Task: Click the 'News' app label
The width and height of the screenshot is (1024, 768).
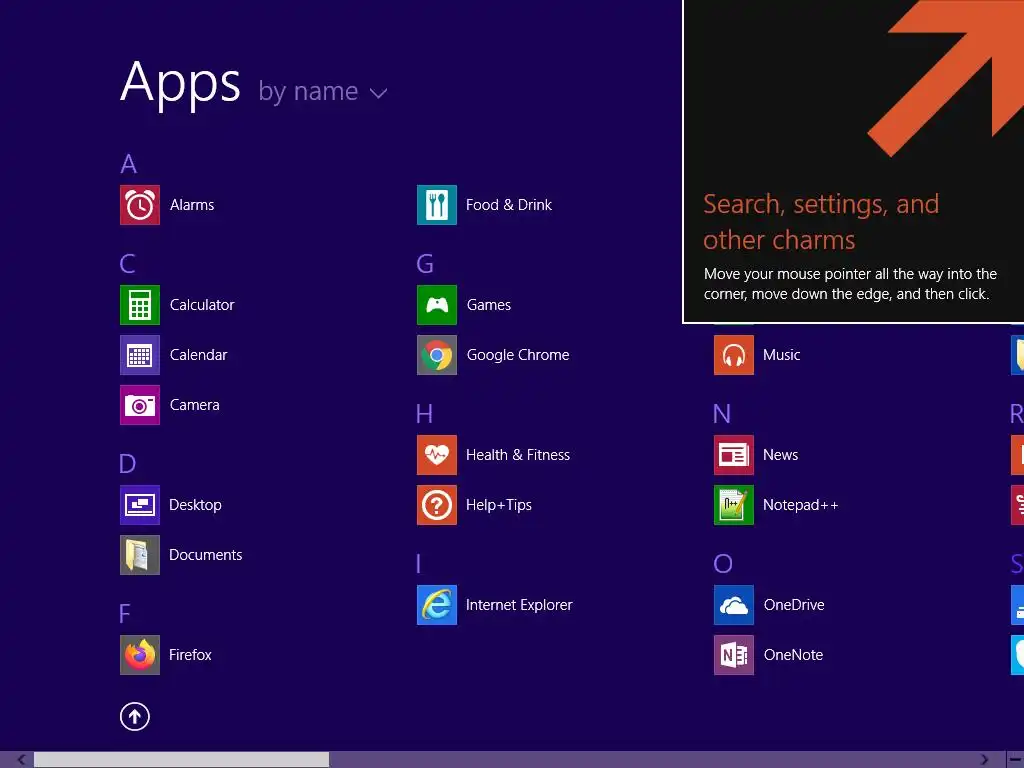Action: pos(780,455)
